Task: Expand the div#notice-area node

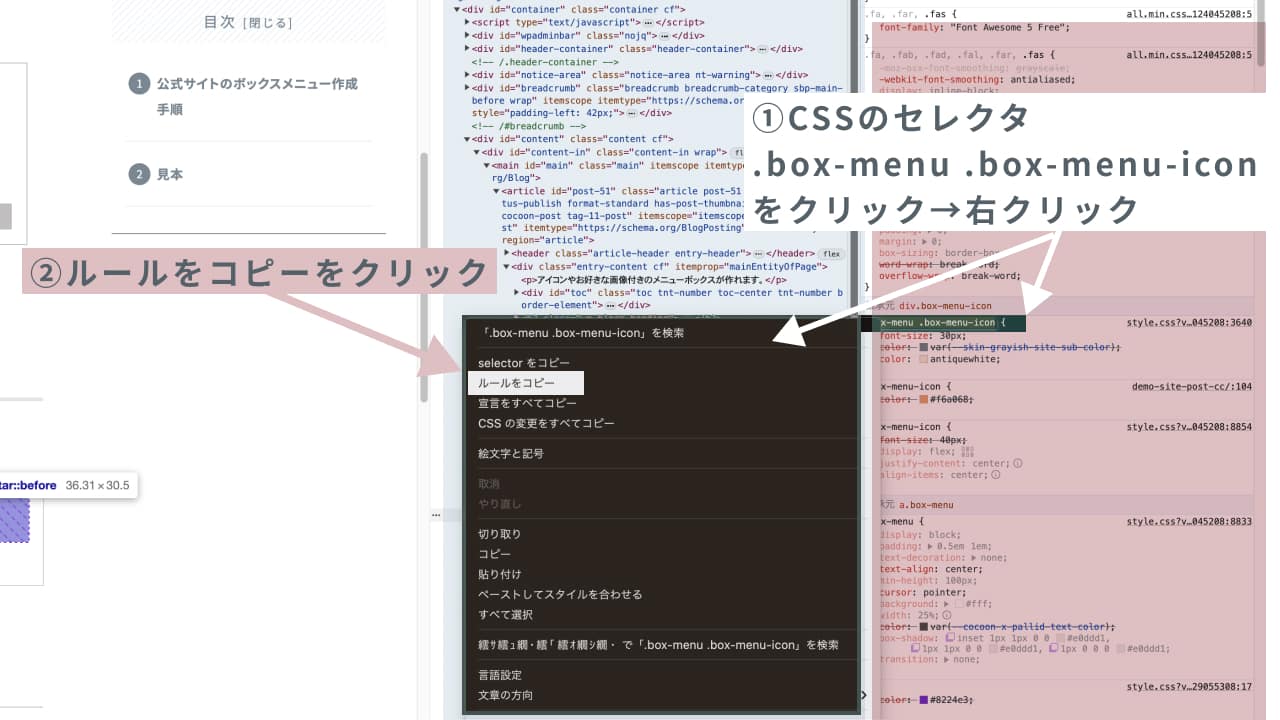Action: point(467,74)
